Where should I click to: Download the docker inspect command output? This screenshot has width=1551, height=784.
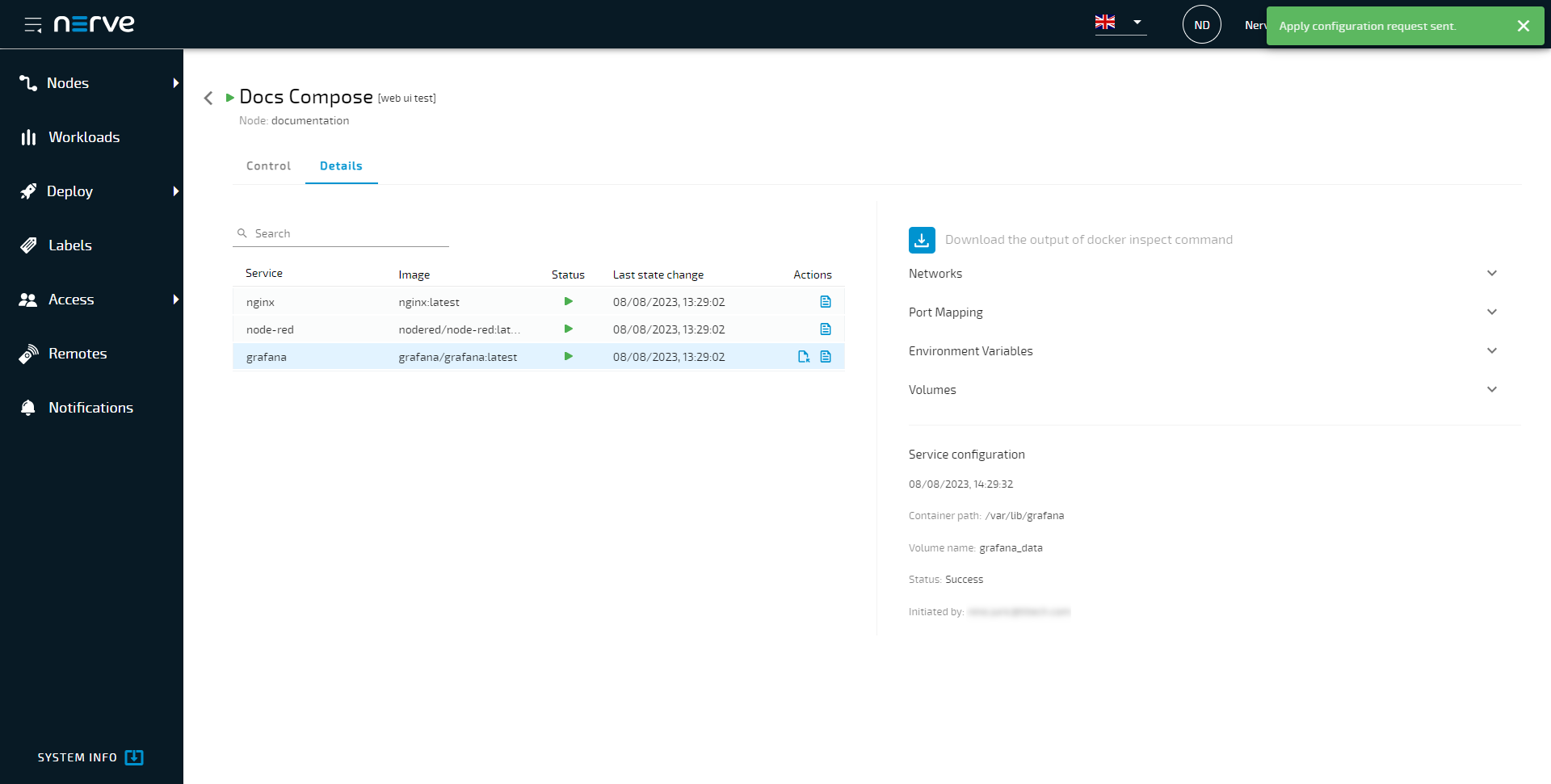[x=921, y=240]
